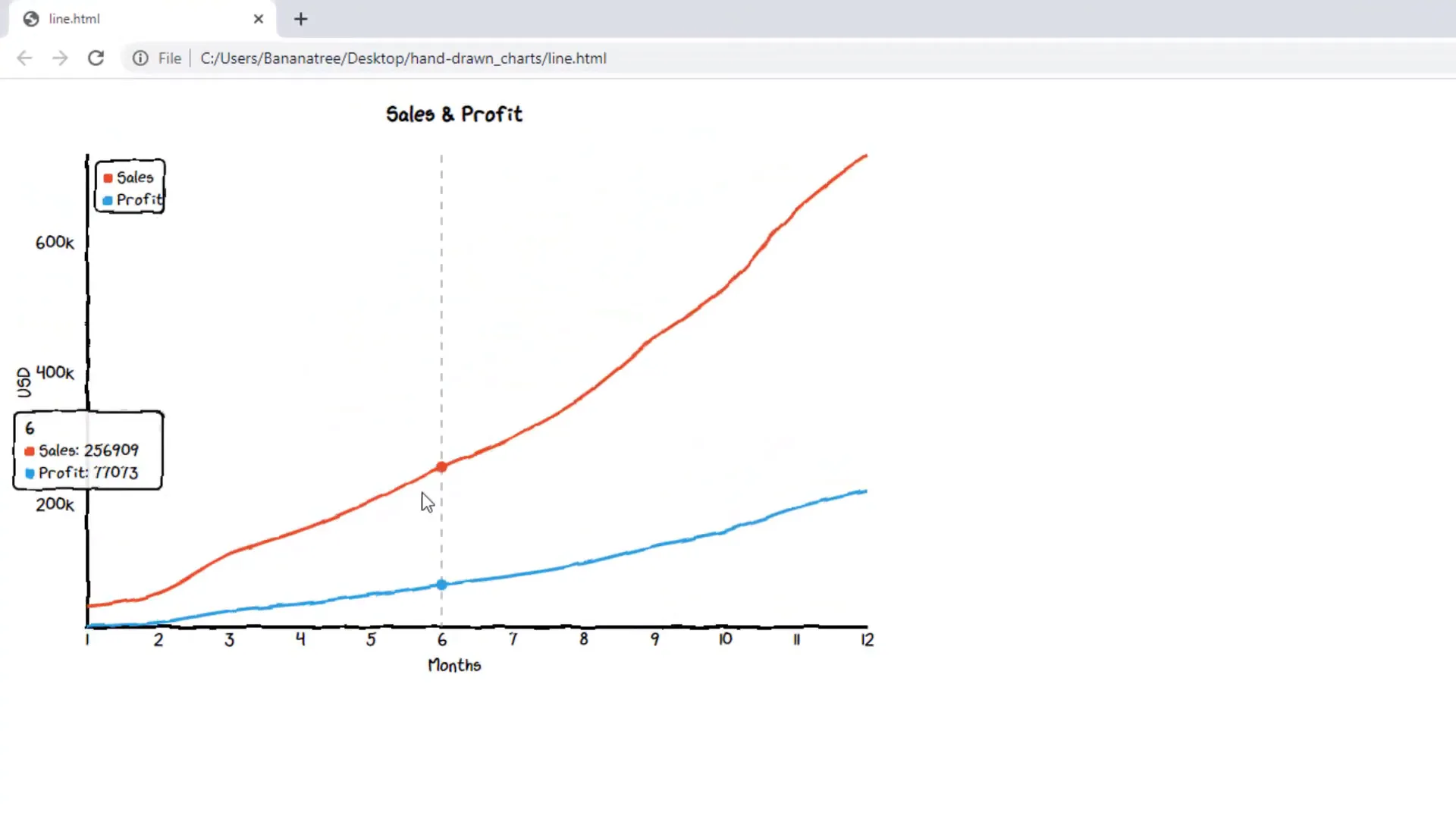Viewport: 1456px width, 819px height.
Task: Click blue Profit data point at month 6
Action: click(441, 585)
